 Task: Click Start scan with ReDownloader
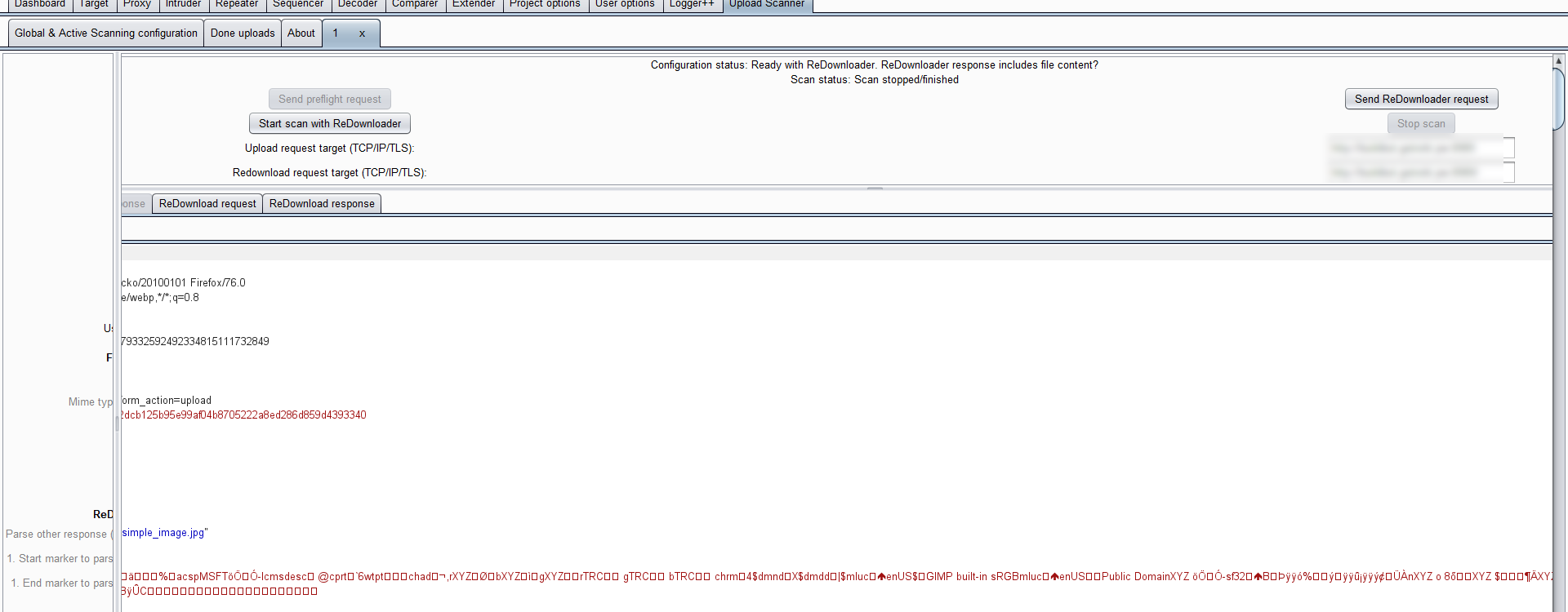330,123
